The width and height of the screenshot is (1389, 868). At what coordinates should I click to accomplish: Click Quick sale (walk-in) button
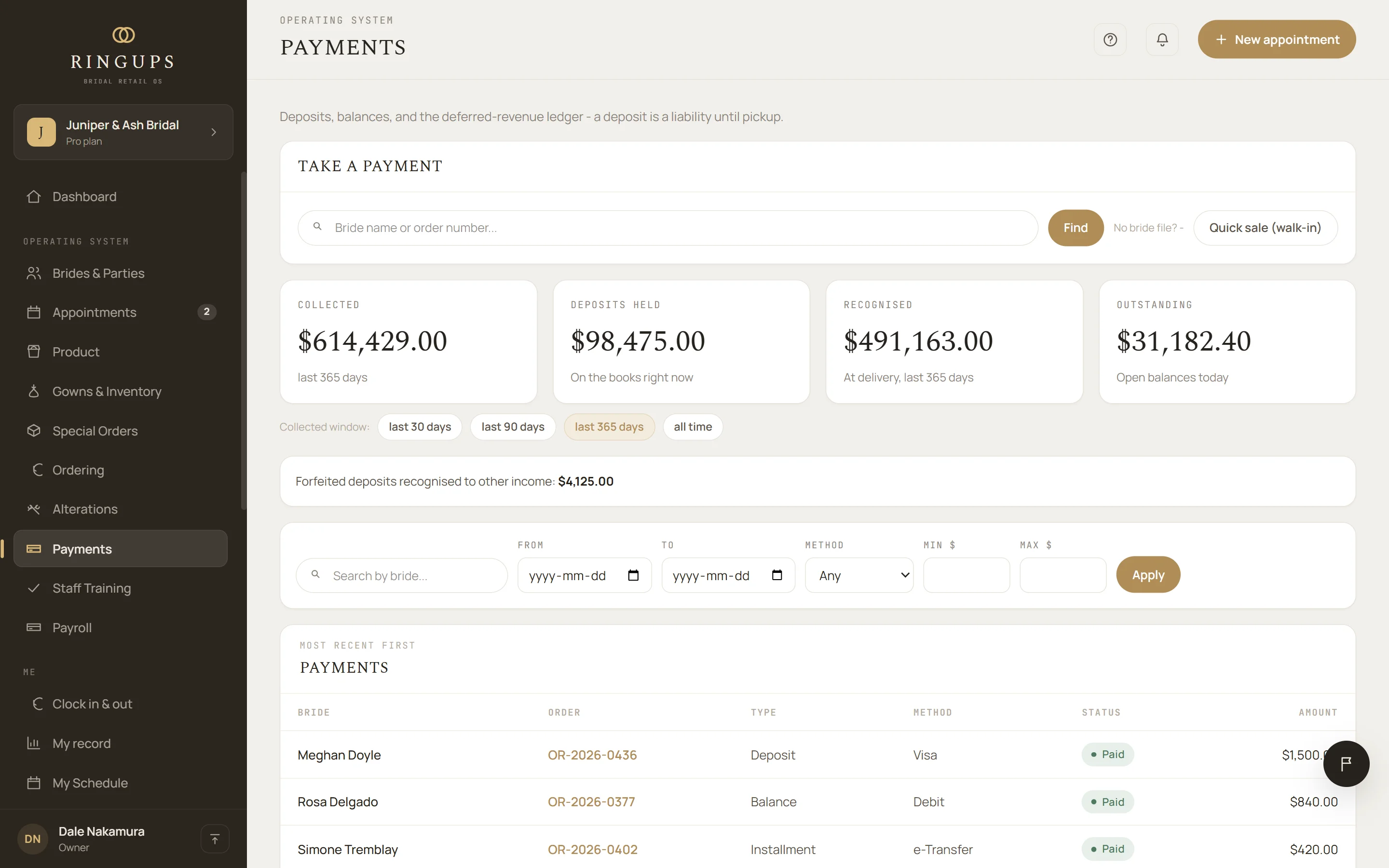(x=1265, y=228)
